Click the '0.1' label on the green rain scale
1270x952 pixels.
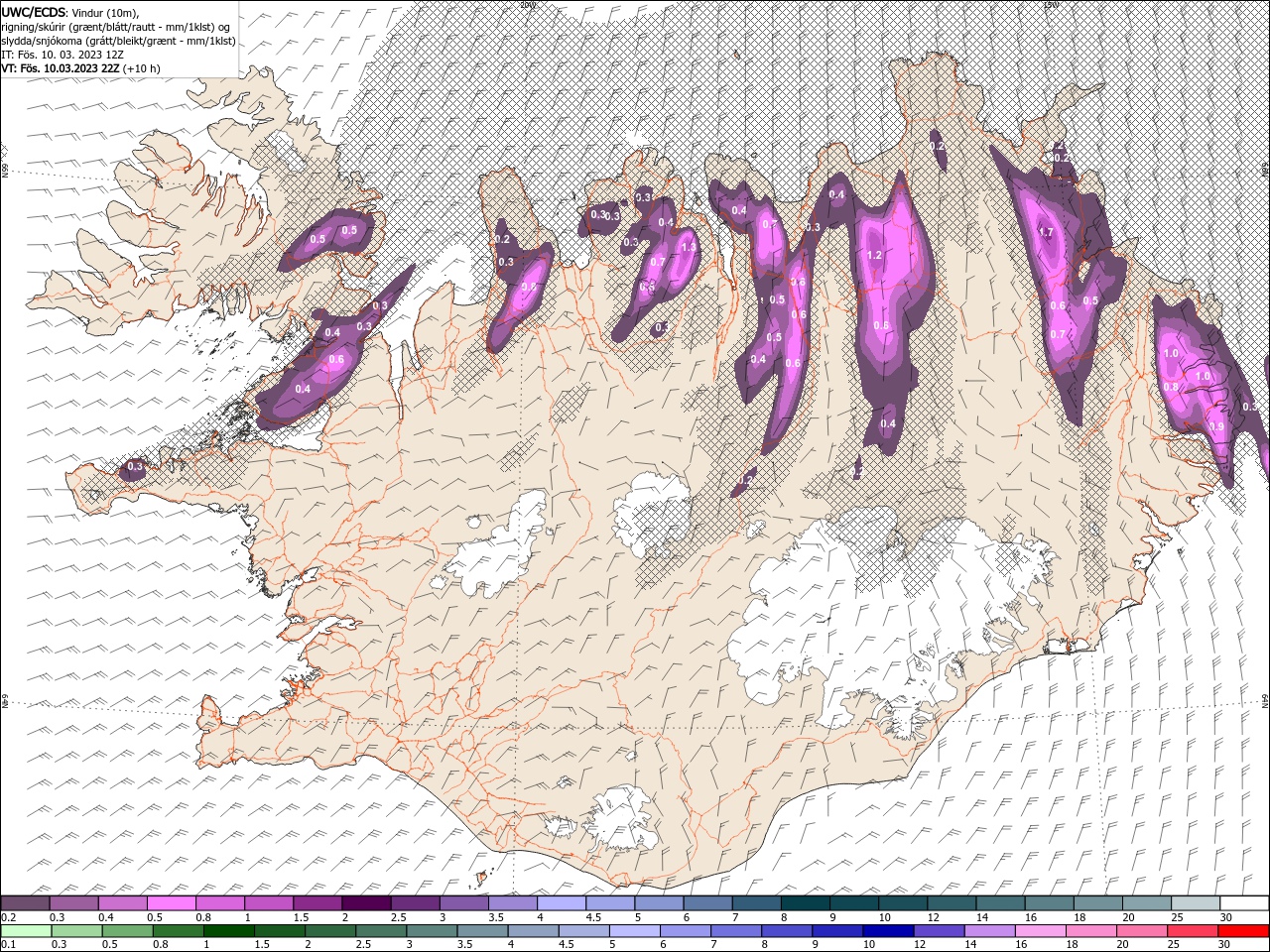coord(8,945)
